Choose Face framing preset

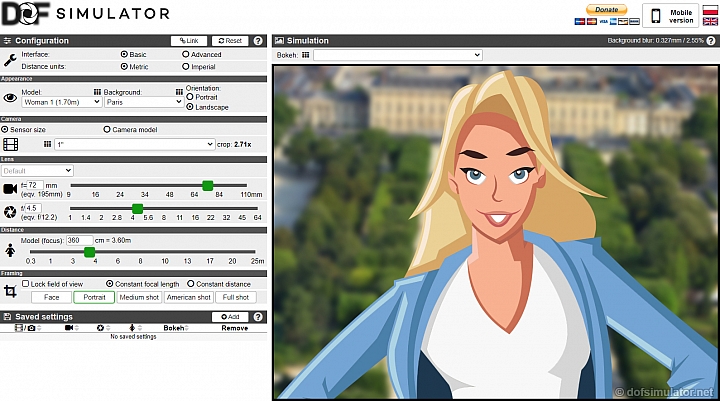pos(51,297)
